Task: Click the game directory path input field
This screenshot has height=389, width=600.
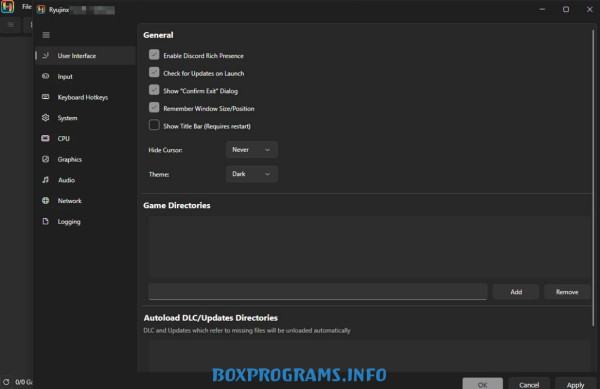Action: pyautogui.click(x=318, y=291)
